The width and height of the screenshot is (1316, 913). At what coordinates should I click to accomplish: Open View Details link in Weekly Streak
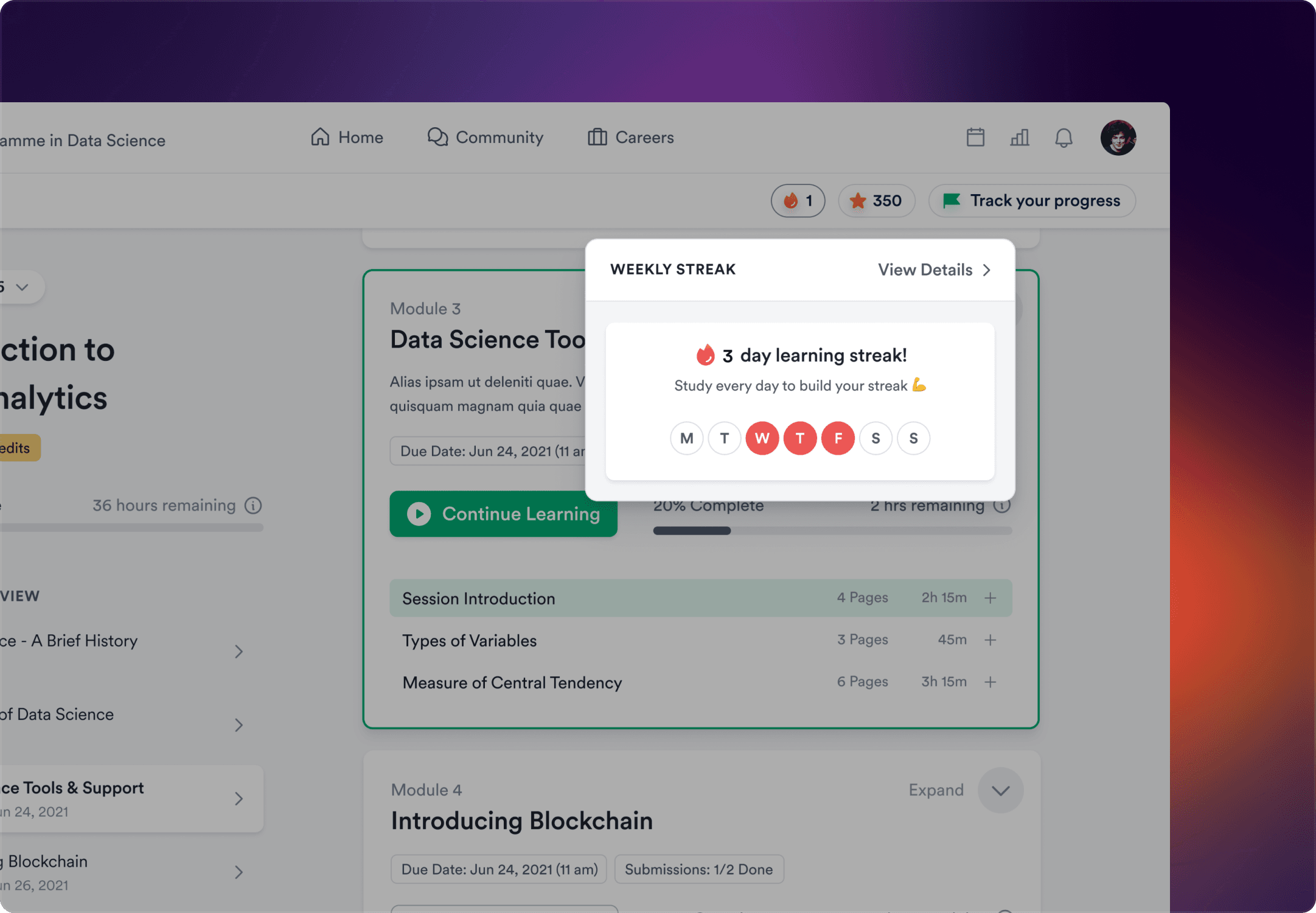tap(934, 270)
